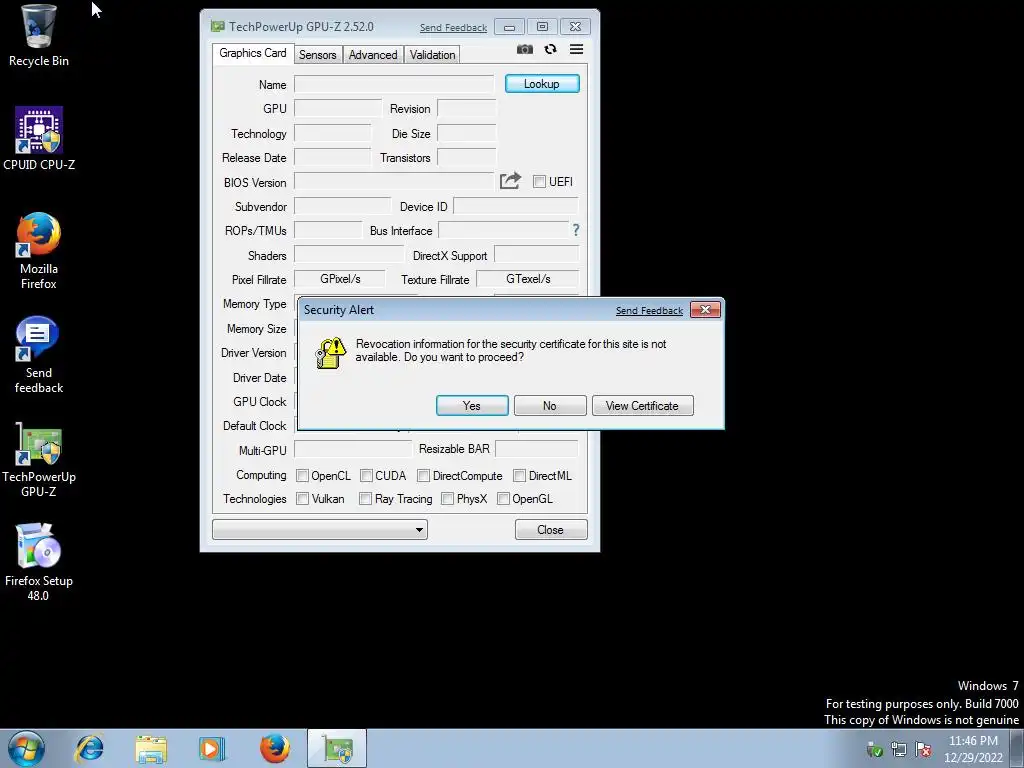Click the Name input field
This screenshot has width=1024, height=768.
click(394, 84)
